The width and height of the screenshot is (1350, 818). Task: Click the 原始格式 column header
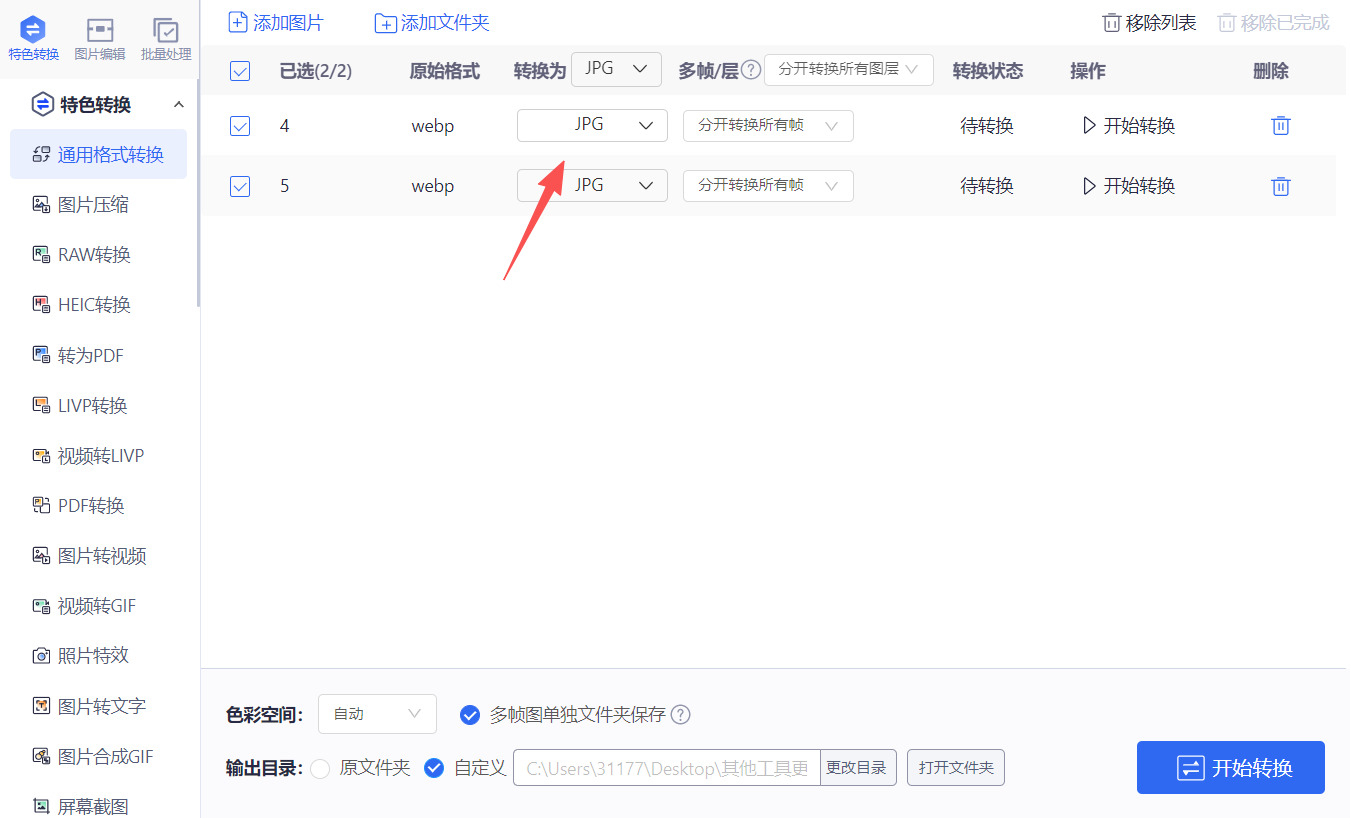coord(445,71)
